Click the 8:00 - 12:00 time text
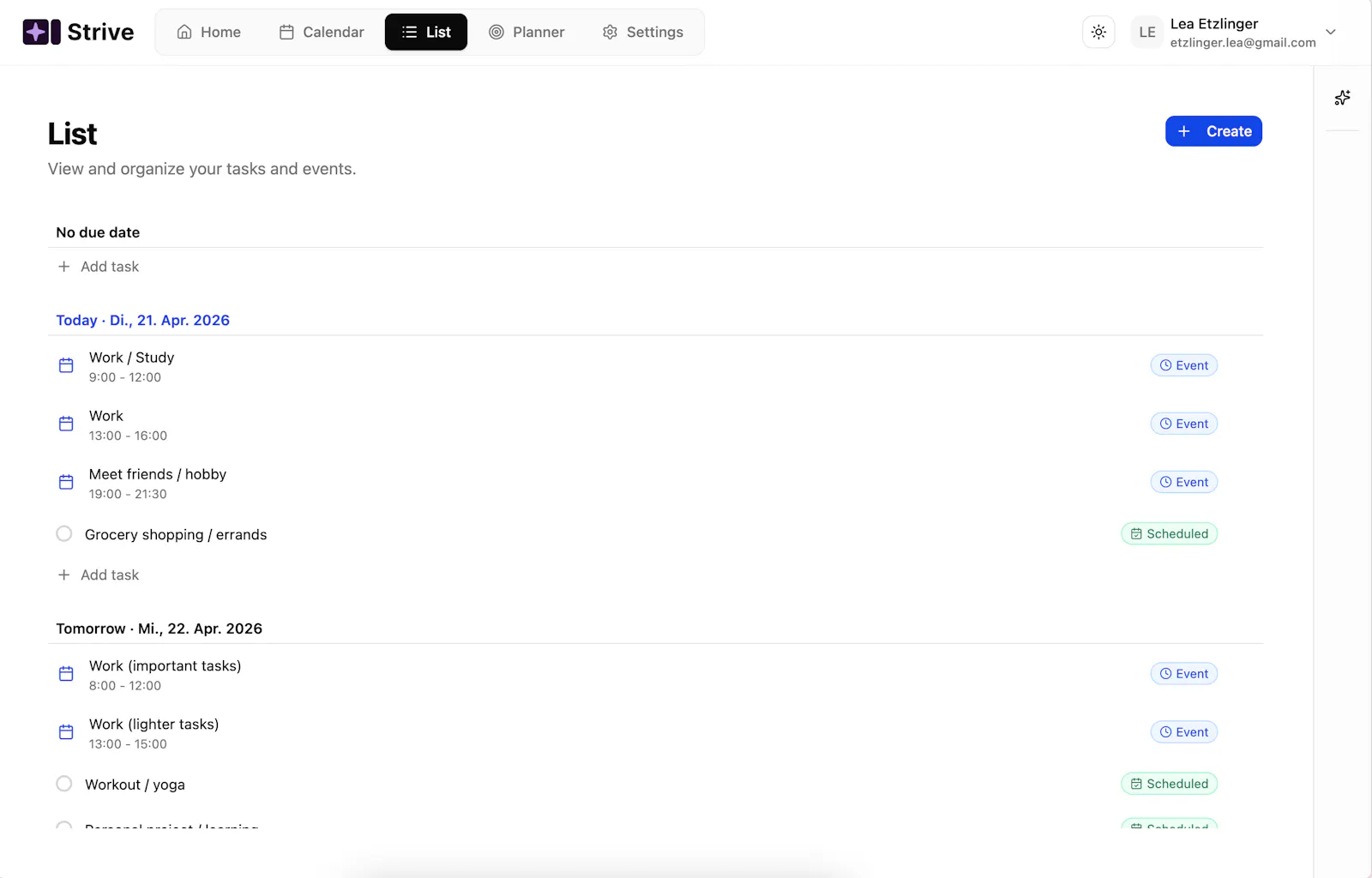This screenshot has width=1372, height=878. point(125,686)
